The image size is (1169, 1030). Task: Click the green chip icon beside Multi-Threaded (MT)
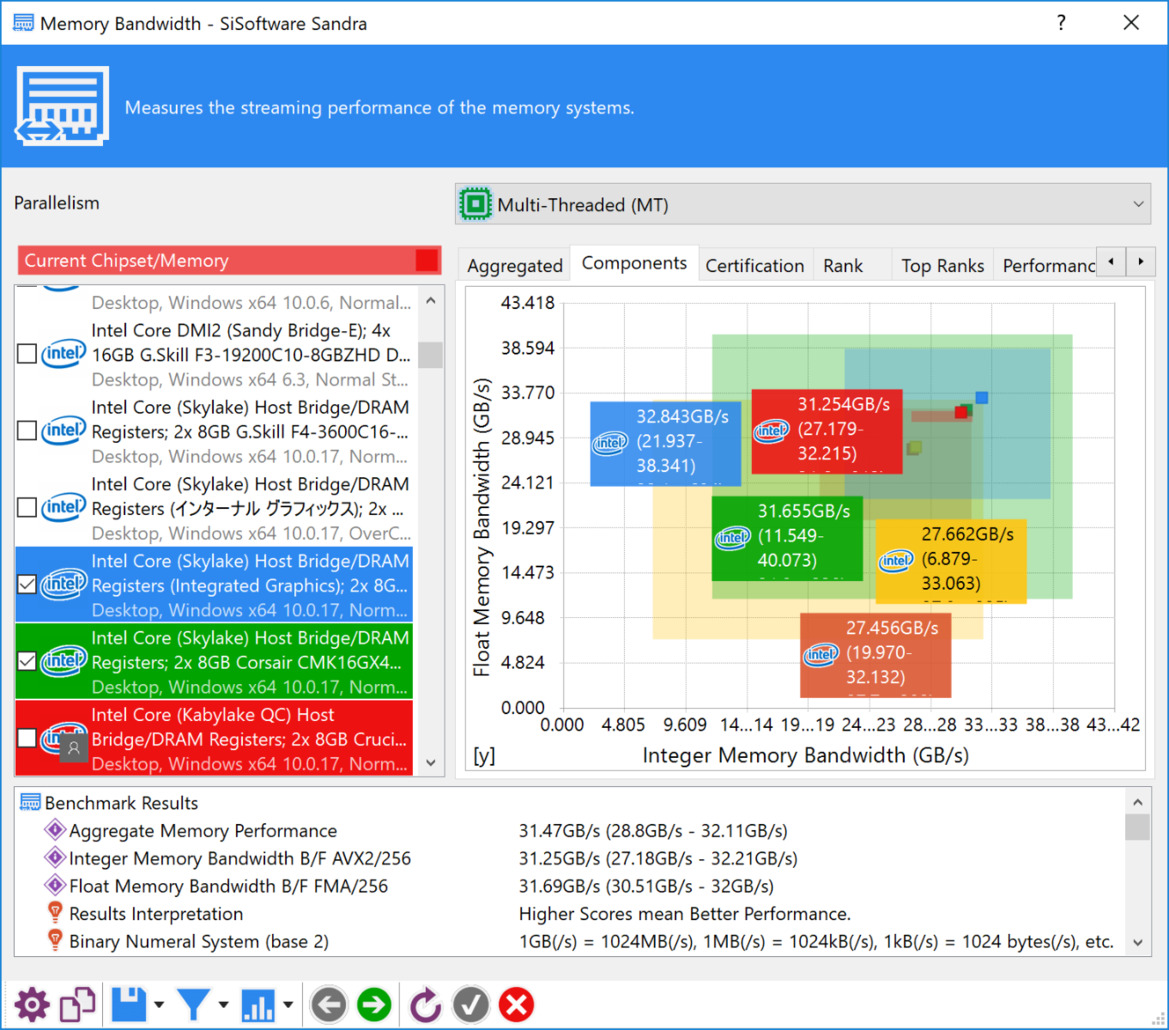[x=475, y=203]
